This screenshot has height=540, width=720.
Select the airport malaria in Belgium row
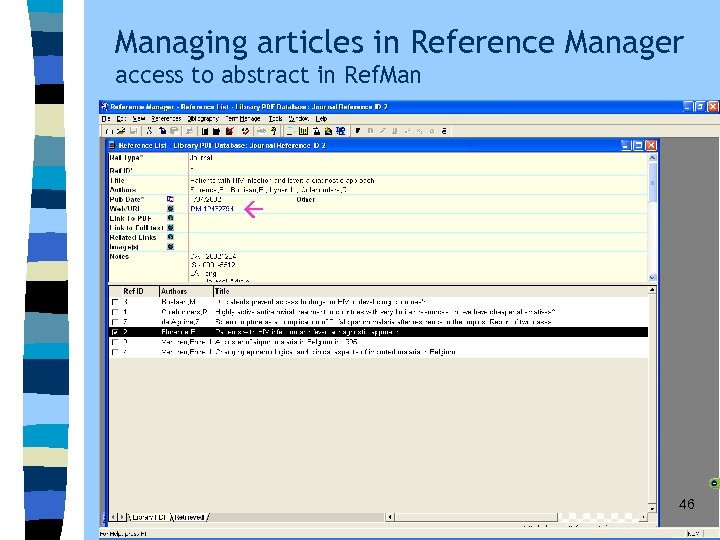tap(378, 342)
